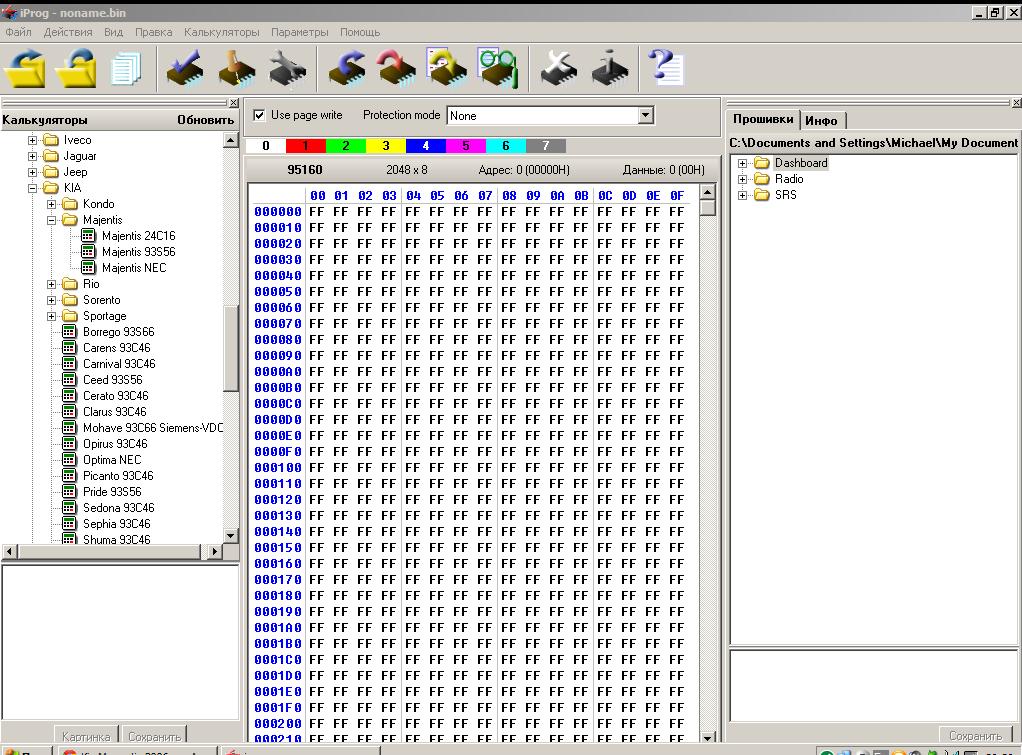Expand the Dashboard folder in Прошивки
1022x755 pixels.
(x=742, y=164)
